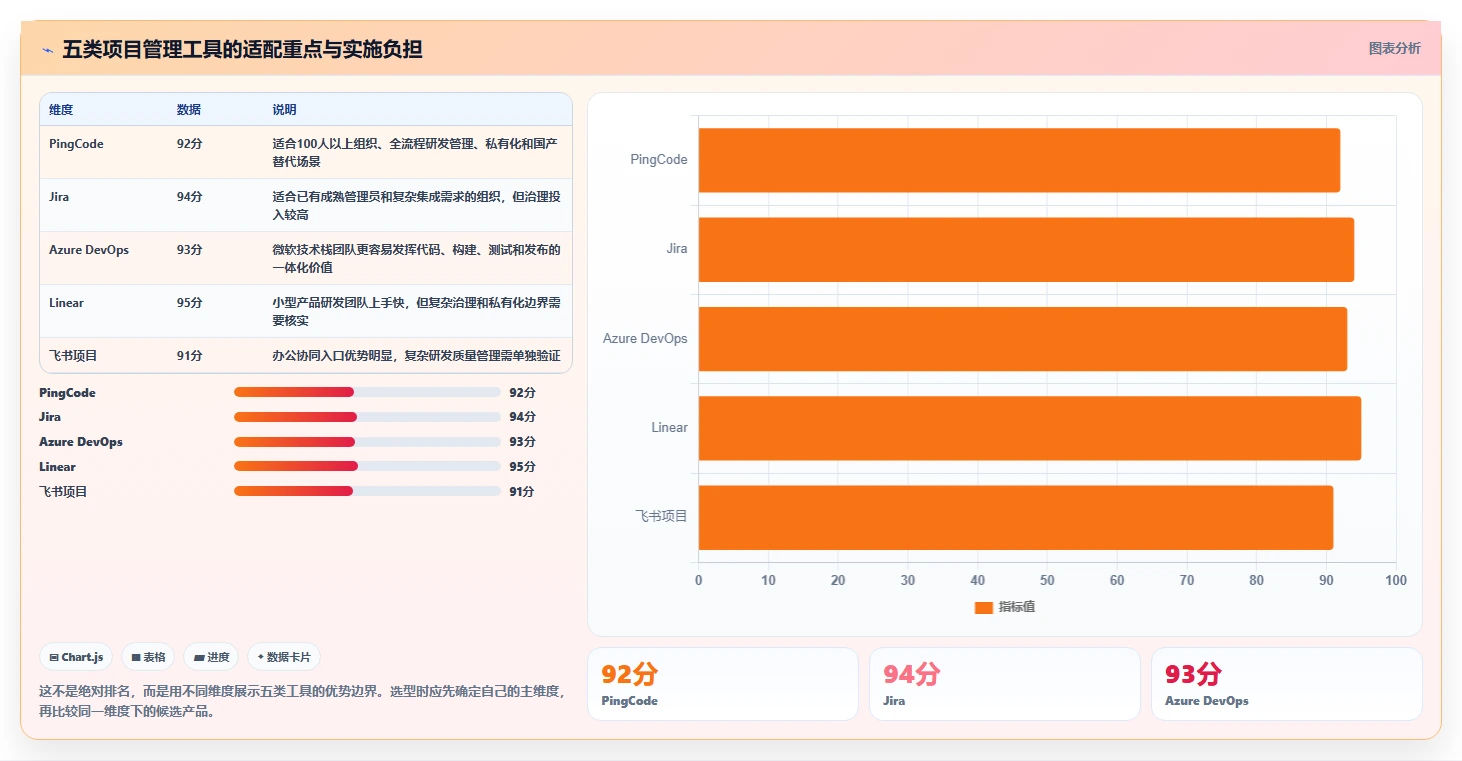
Task: Click the 95分 value next to Linear progress
Action: pyautogui.click(x=522, y=467)
